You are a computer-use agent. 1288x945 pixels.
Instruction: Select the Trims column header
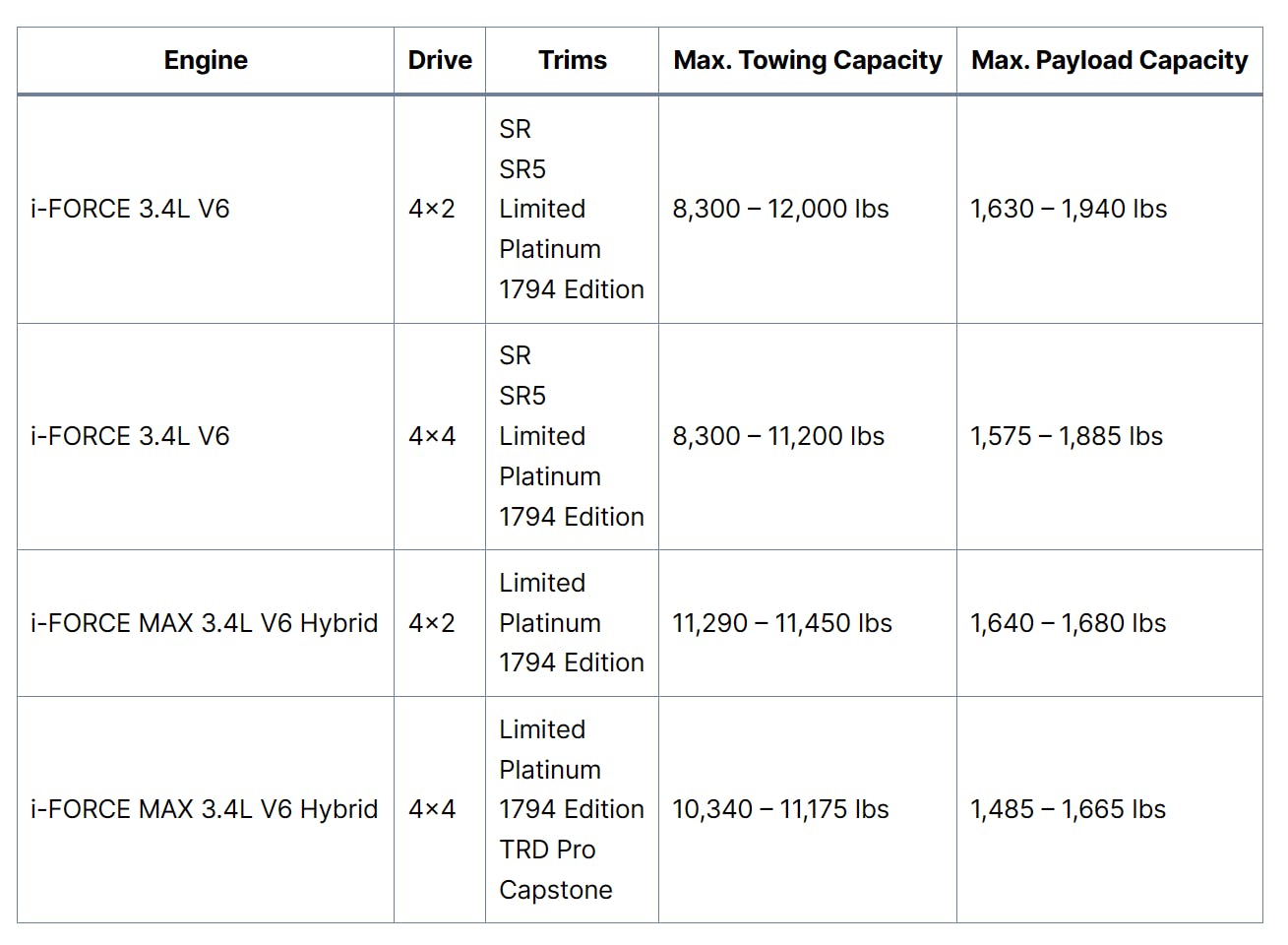[x=573, y=61]
